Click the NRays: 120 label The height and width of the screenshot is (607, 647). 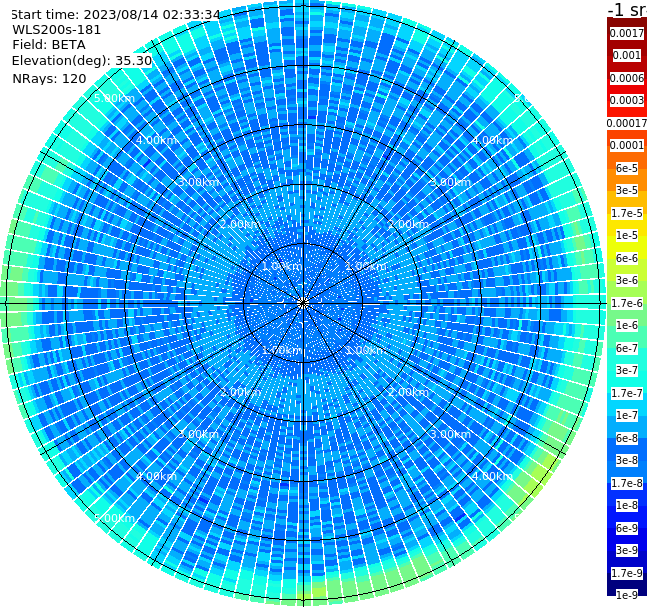tap(49, 78)
